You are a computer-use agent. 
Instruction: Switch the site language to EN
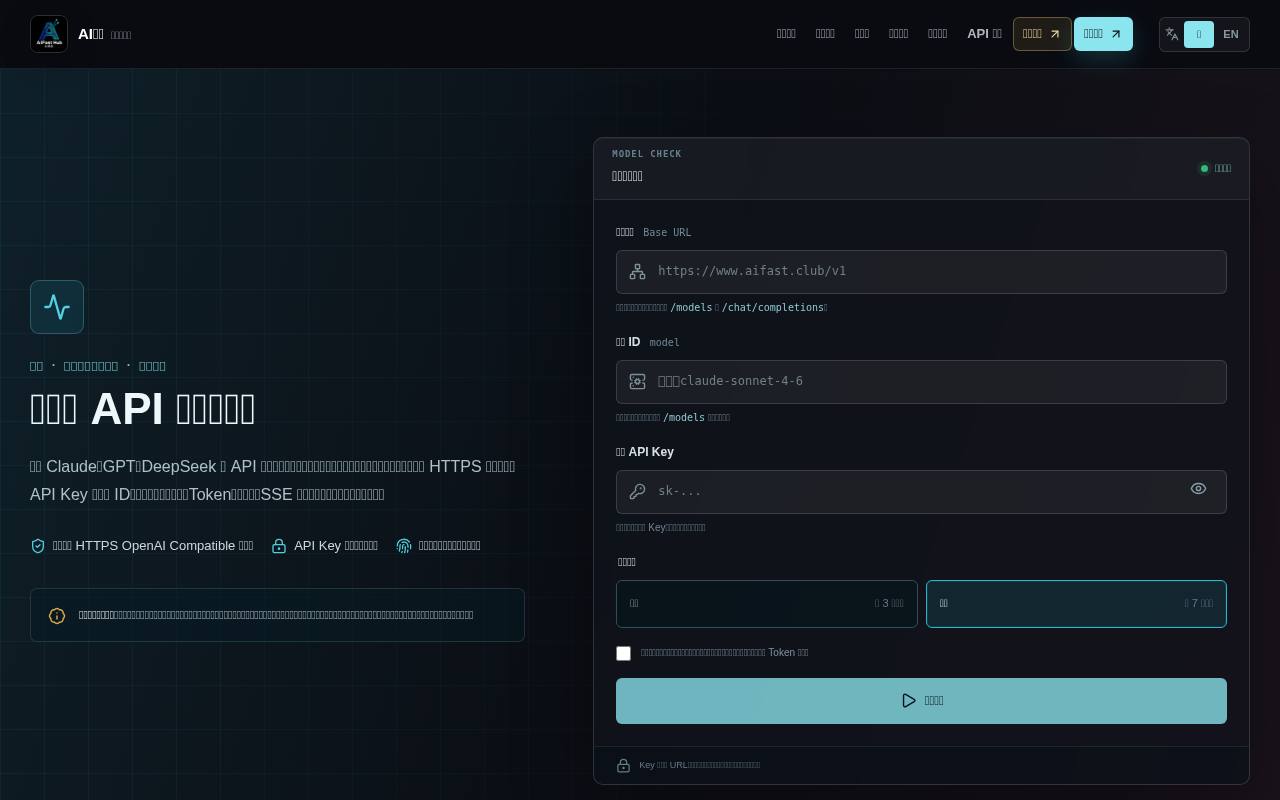coord(1230,34)
